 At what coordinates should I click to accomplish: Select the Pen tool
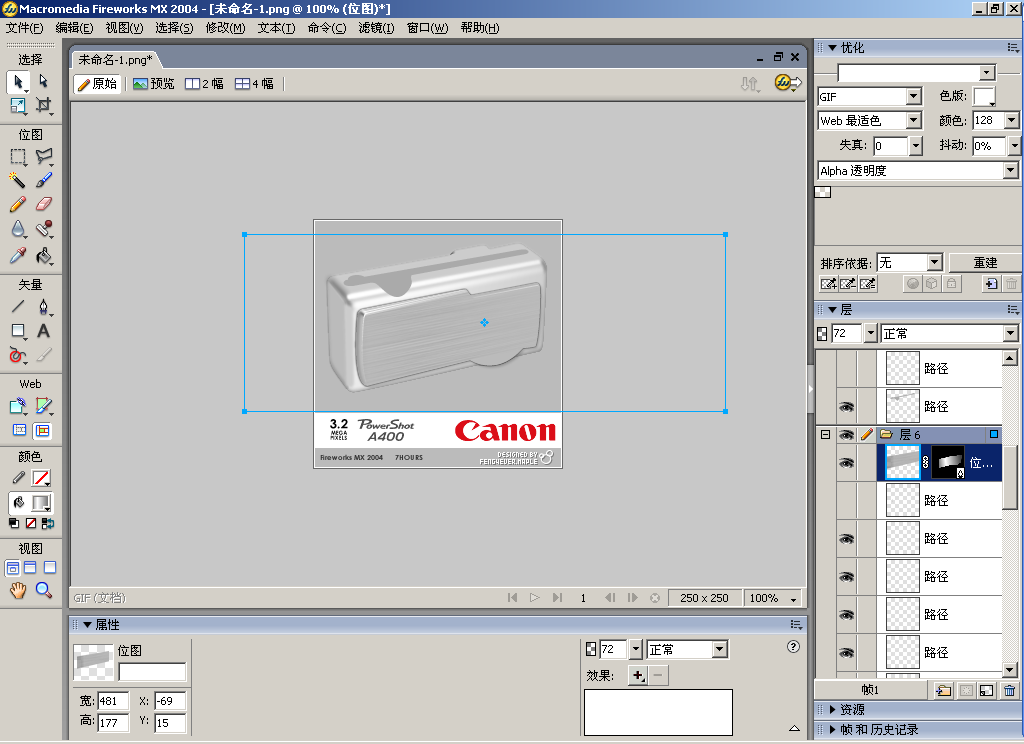click(x=43, y=306)
